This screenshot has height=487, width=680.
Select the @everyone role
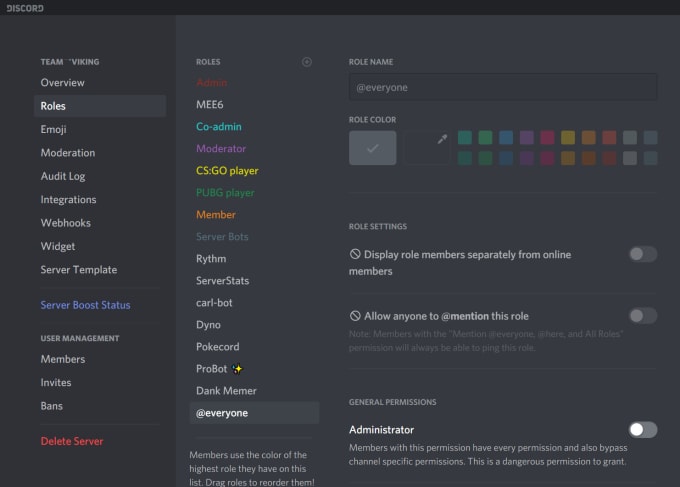click(255, 413)
